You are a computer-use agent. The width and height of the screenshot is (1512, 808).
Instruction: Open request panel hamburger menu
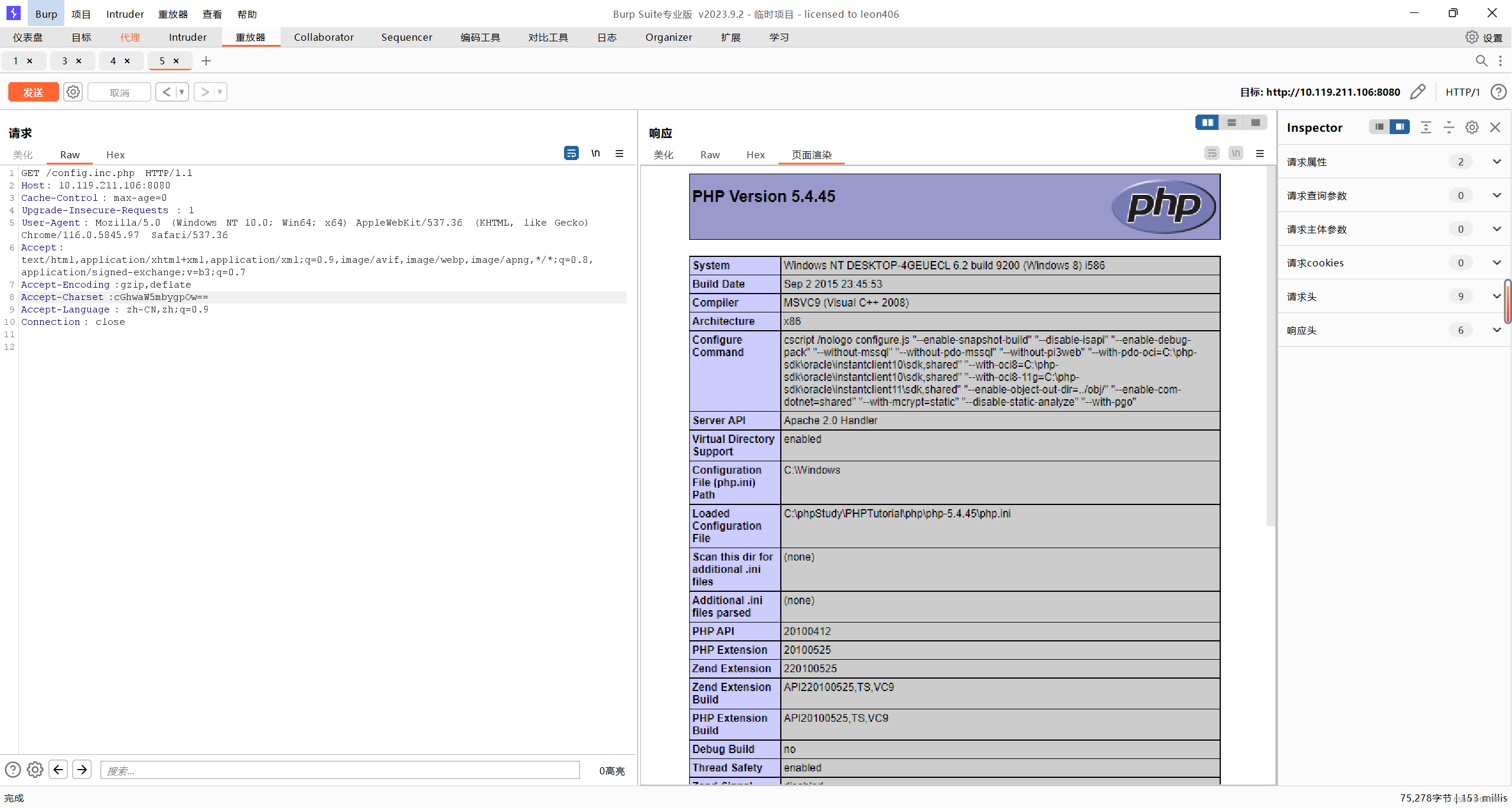pos(620,154)
